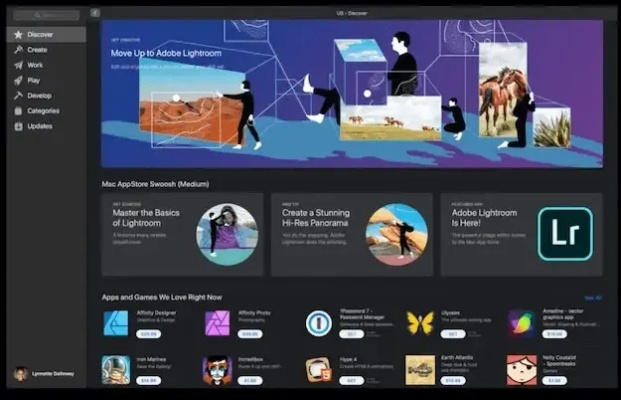Go to the Create section

click(x=37, y=49)
